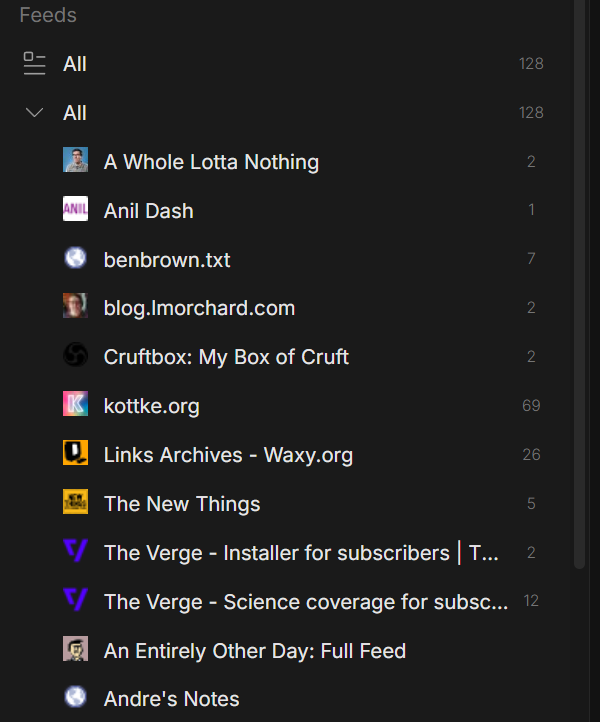
Task: Click the 128 count on All folder row
Action: coord(531,113)
